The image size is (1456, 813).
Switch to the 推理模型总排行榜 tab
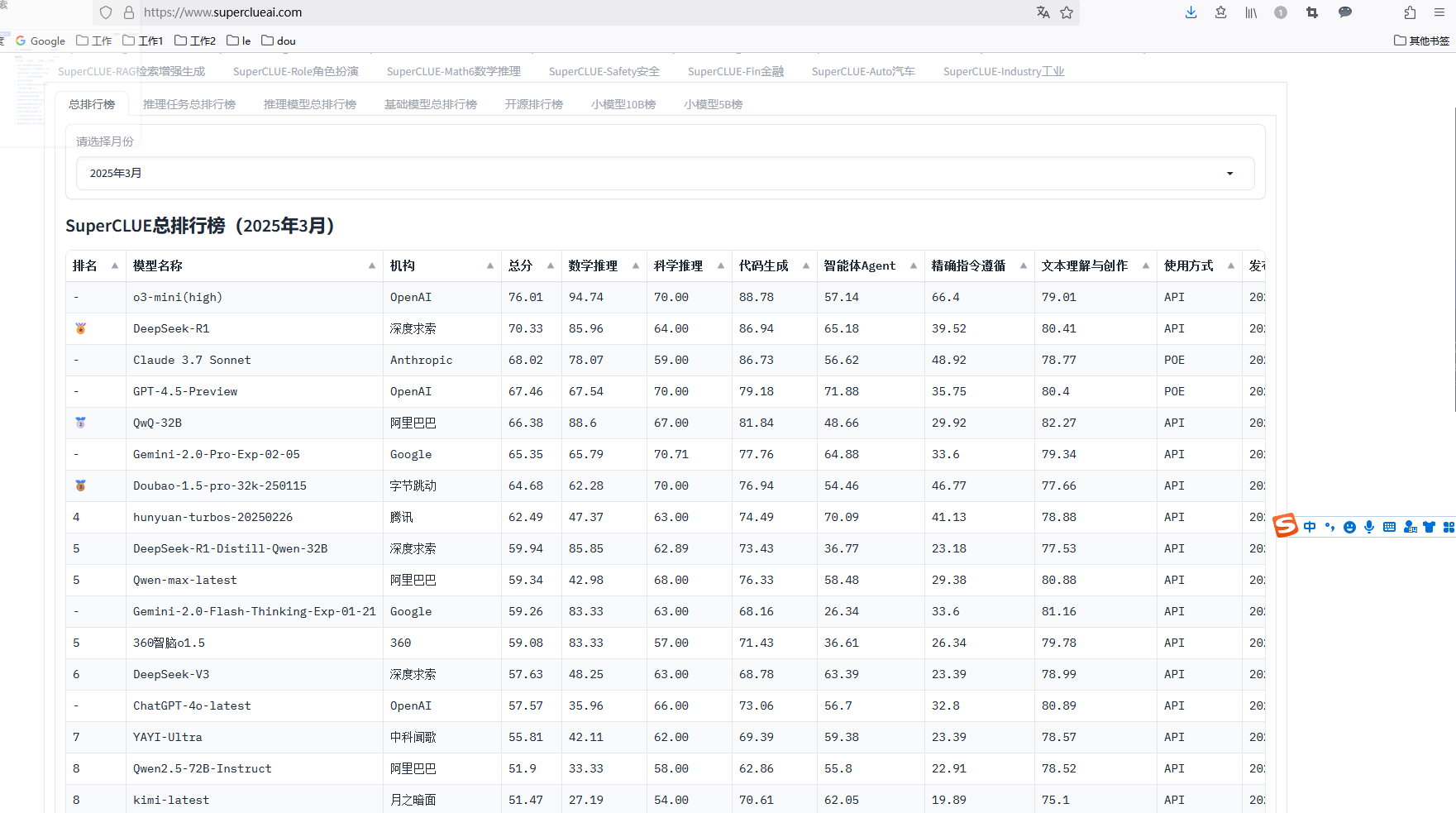click(x=309, y=104)
